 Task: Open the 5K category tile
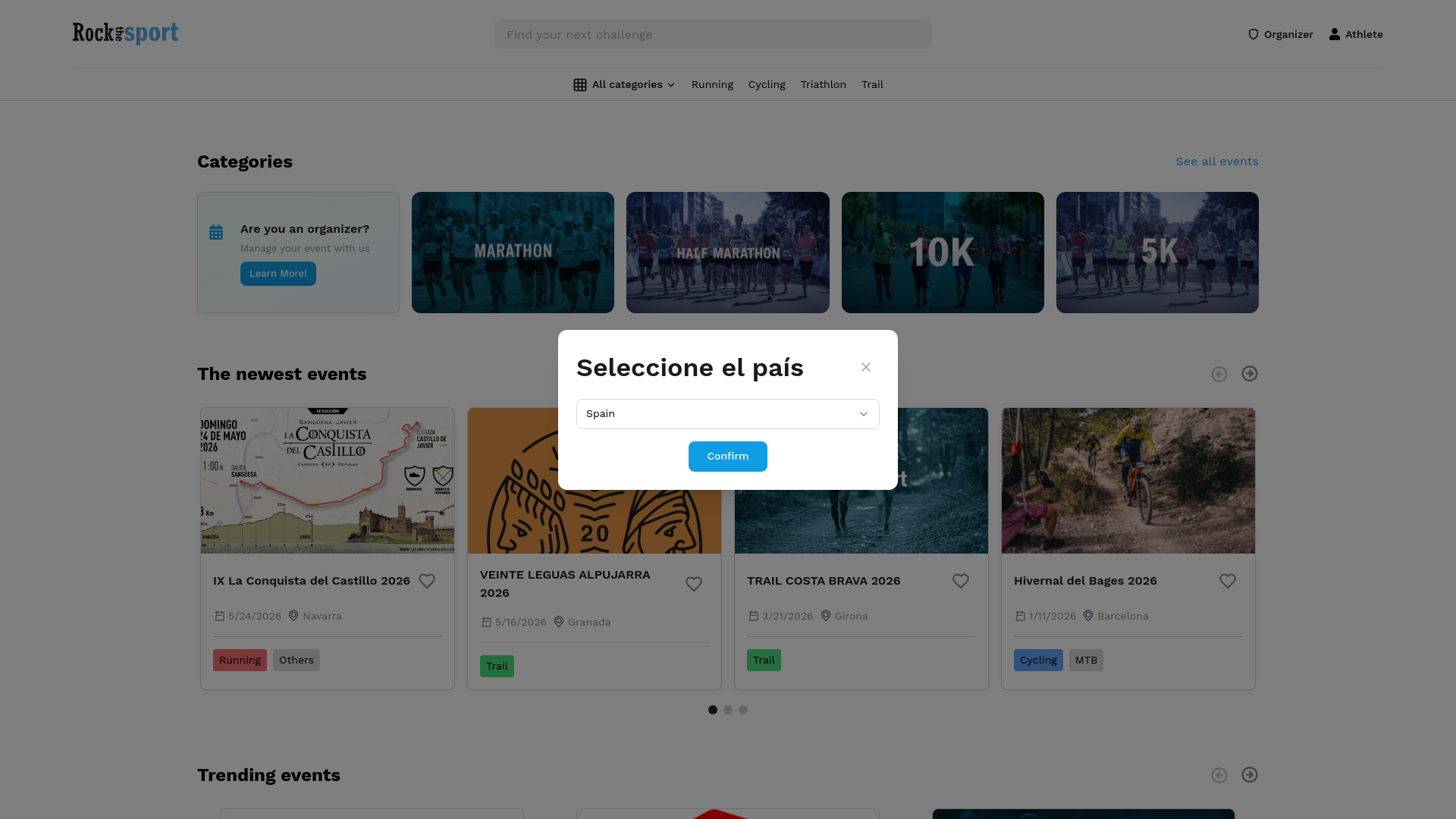(x=1157, y=253)
